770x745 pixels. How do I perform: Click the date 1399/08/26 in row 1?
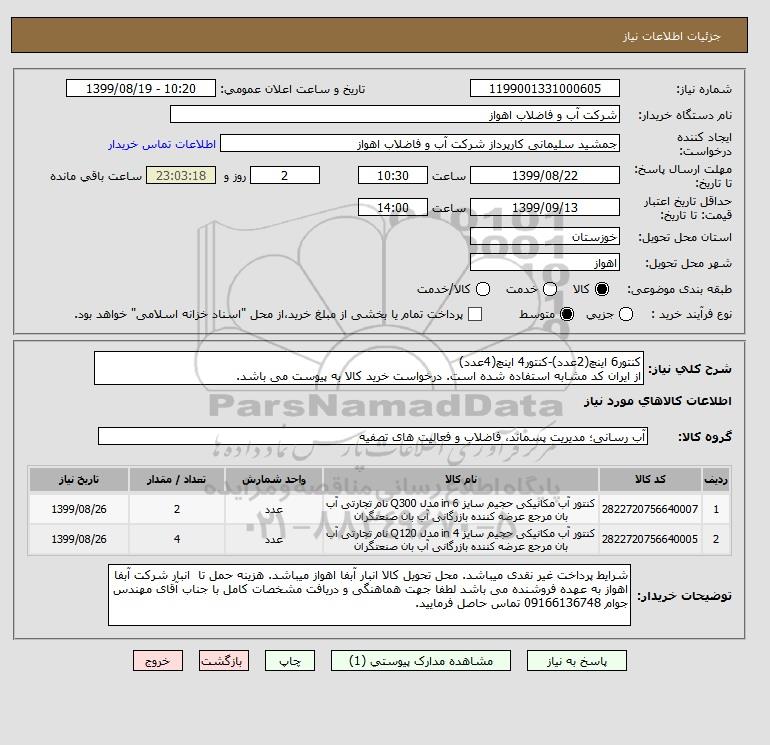coord(79,509)
